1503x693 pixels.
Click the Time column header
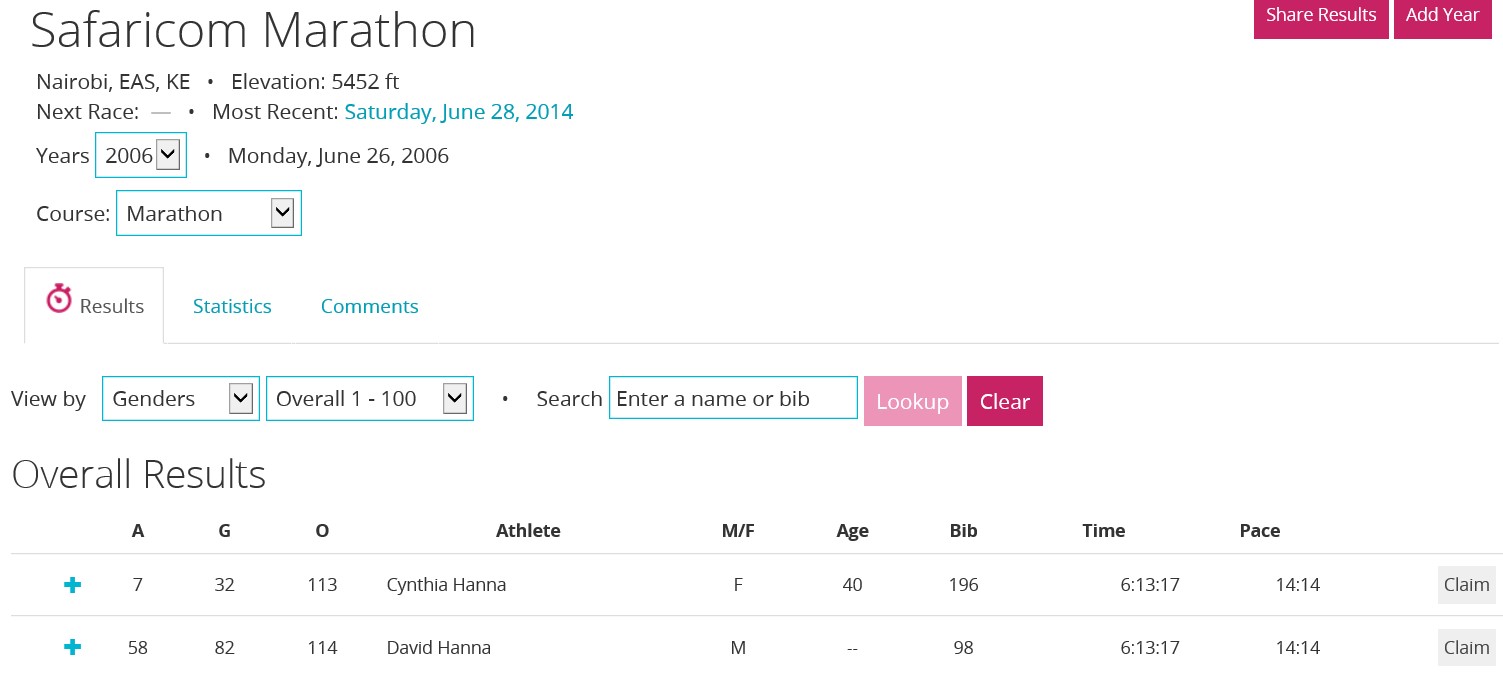tap(1103, 531)
